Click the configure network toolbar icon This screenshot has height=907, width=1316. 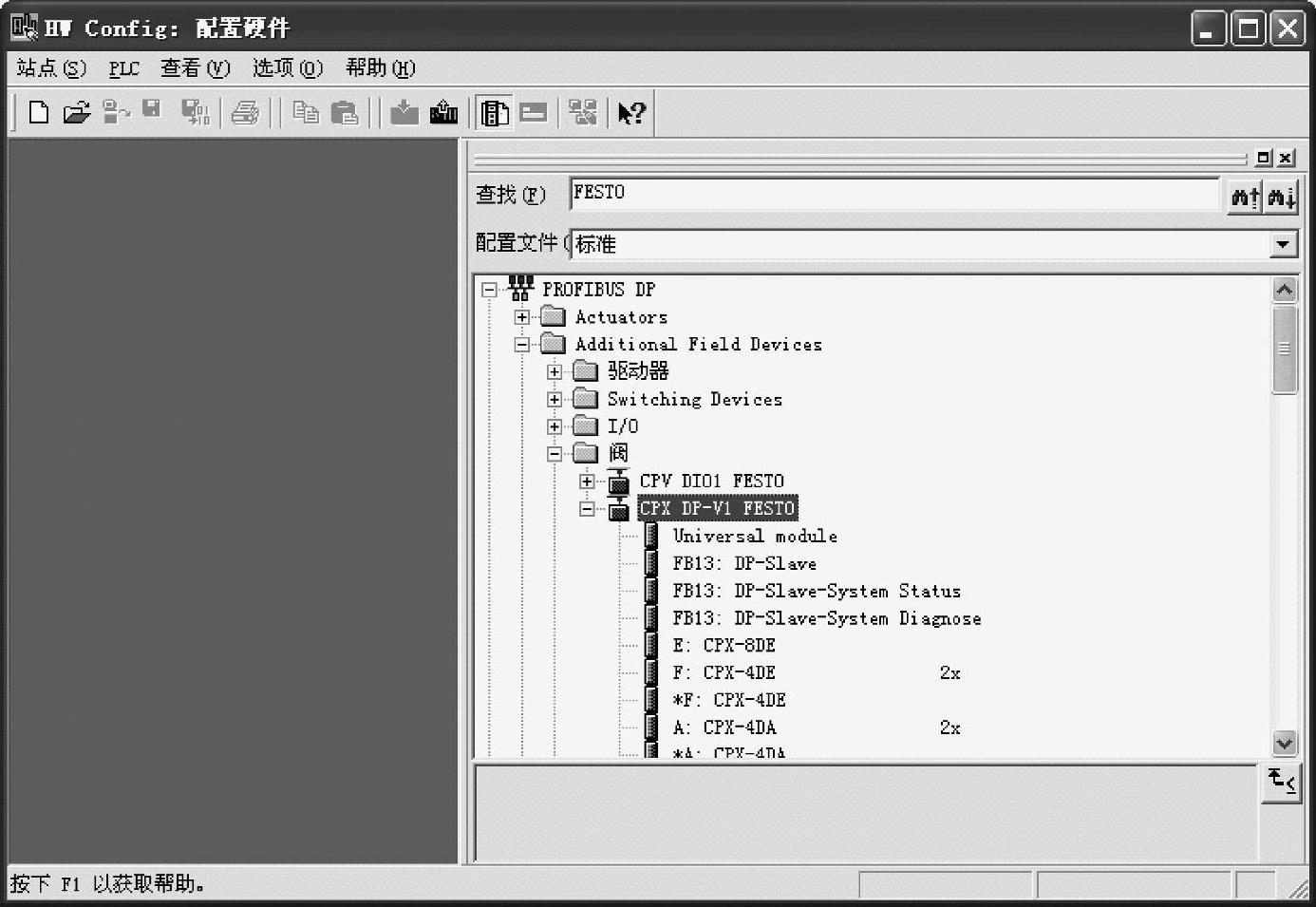click(x=583, y=112)
